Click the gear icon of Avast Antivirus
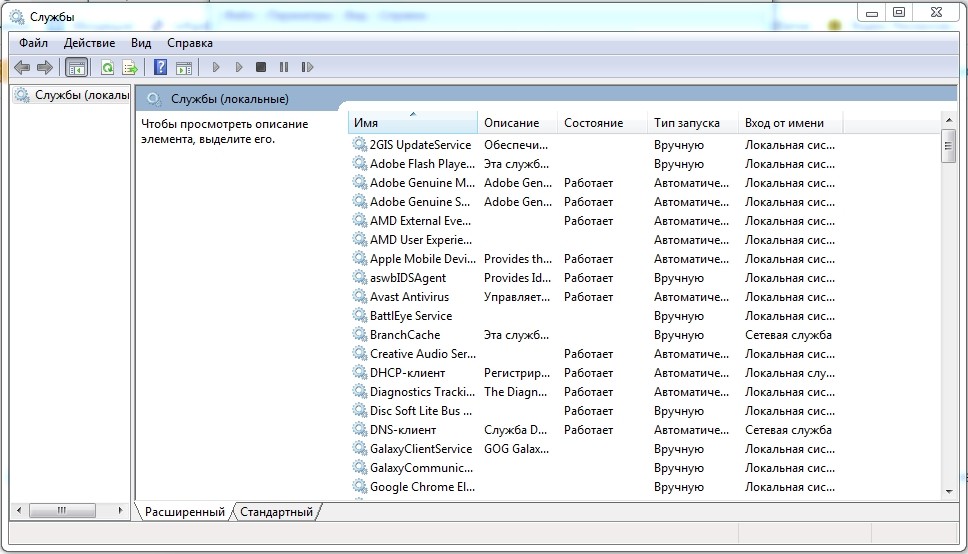The image size is (968, 554). (x=359, y=296)
